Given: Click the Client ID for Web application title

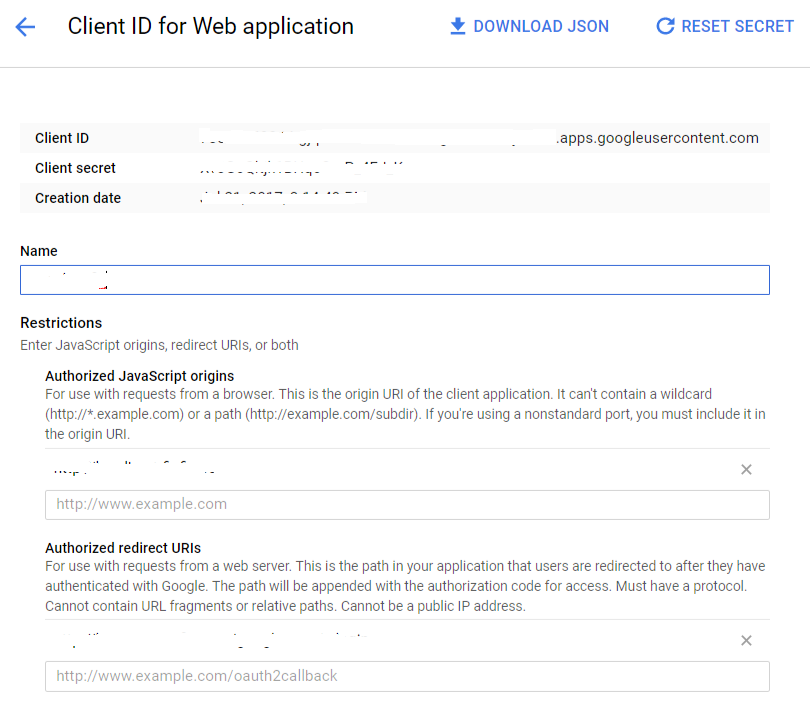Looking at the screenshot, I should point(211,26).
